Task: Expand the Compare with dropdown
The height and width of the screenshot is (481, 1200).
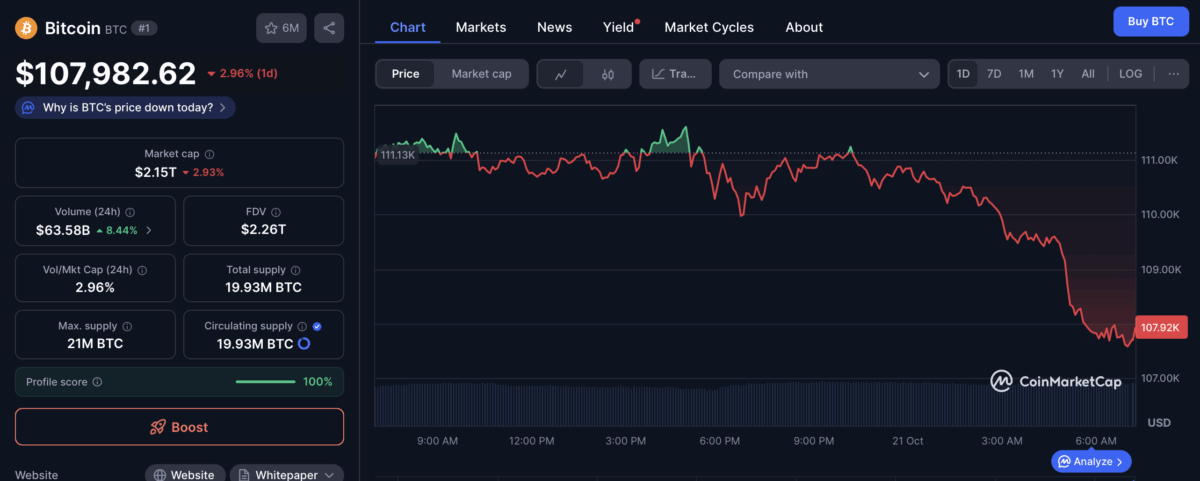Action: (829, 74)
